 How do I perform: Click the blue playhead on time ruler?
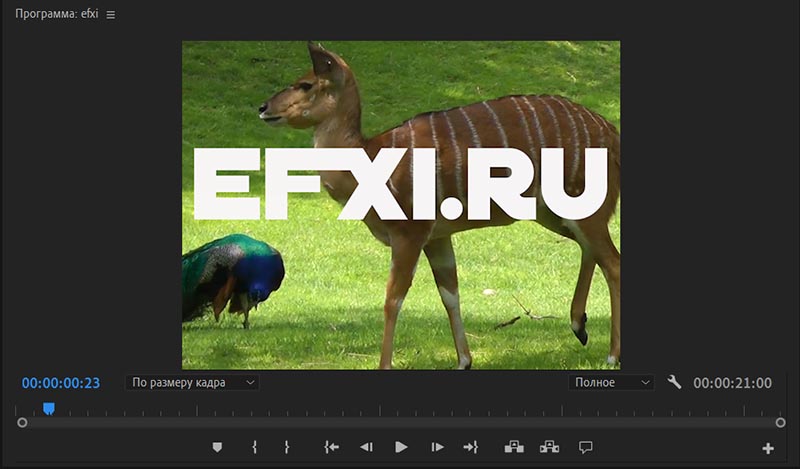click(x=48, y=408)
